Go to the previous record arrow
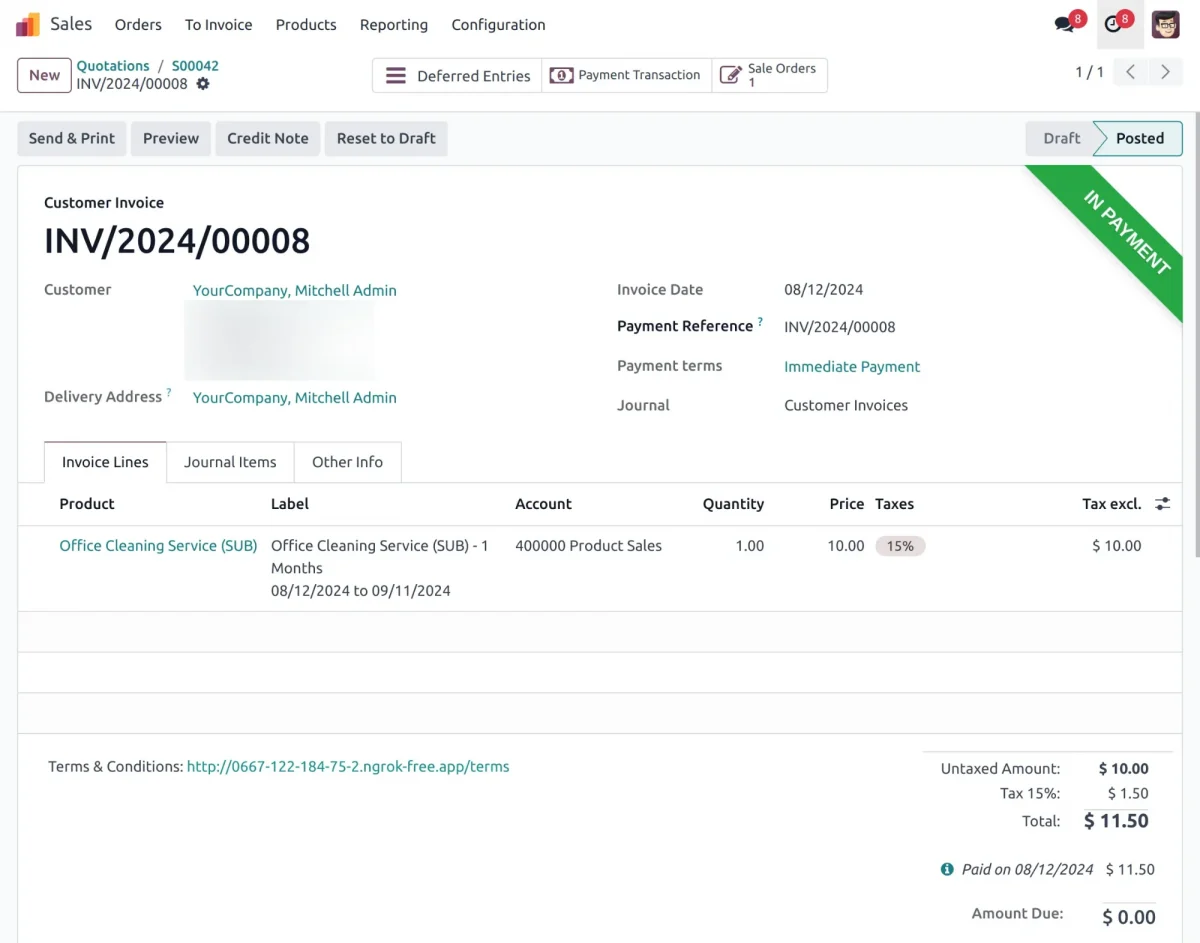 (x=1130, y=72)
